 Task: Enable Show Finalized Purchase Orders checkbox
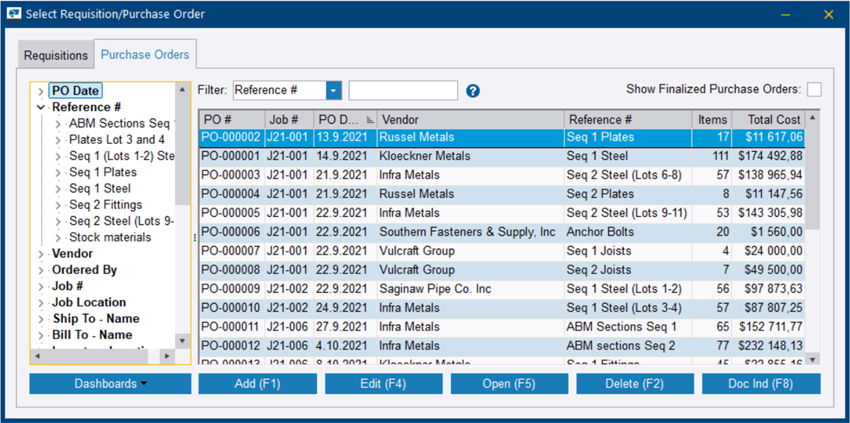tap(814, 90)
